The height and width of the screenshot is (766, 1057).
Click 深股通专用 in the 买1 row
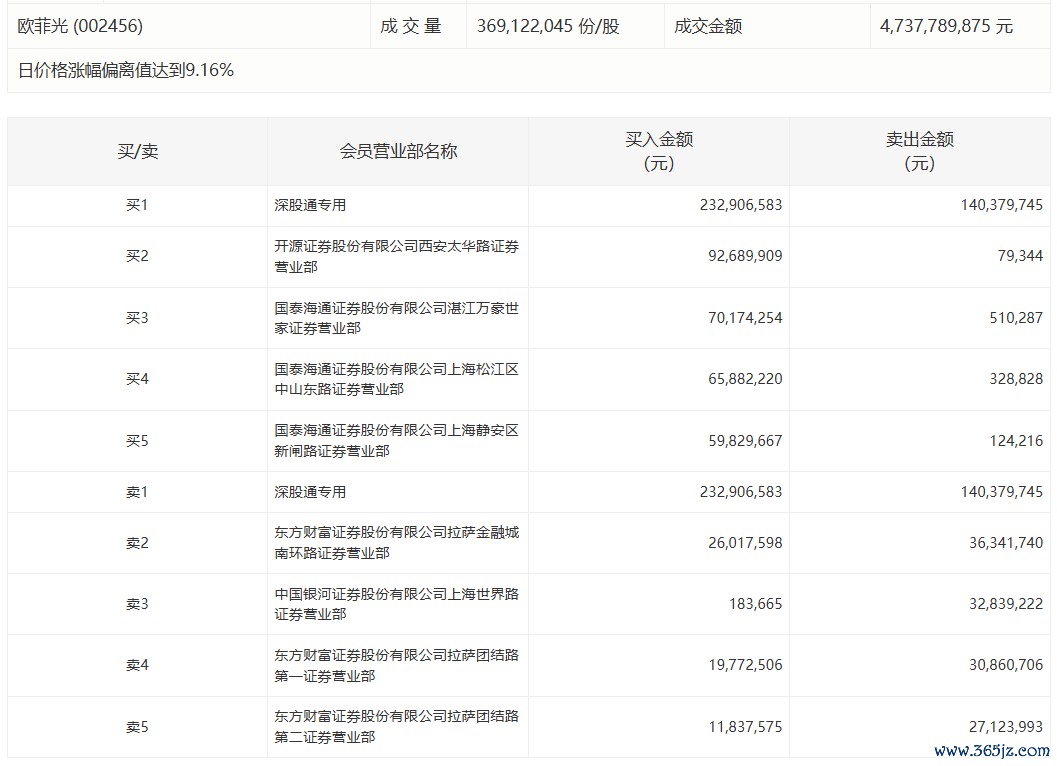tap(310, 205)
